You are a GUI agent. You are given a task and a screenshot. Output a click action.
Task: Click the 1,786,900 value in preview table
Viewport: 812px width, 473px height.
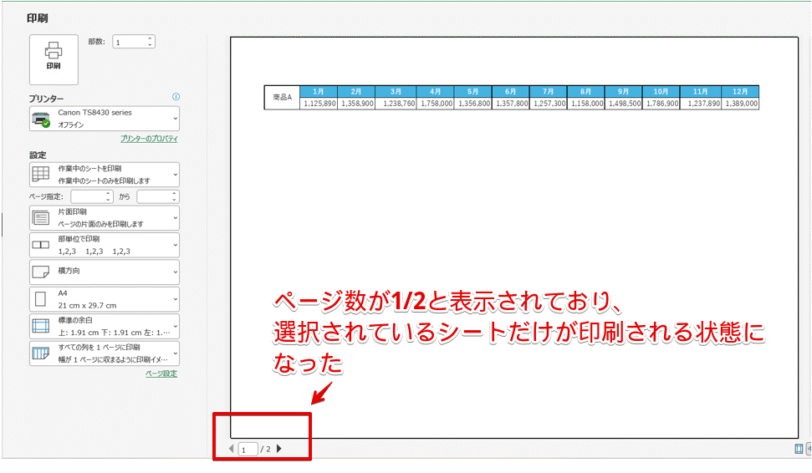tap(661, 104)
